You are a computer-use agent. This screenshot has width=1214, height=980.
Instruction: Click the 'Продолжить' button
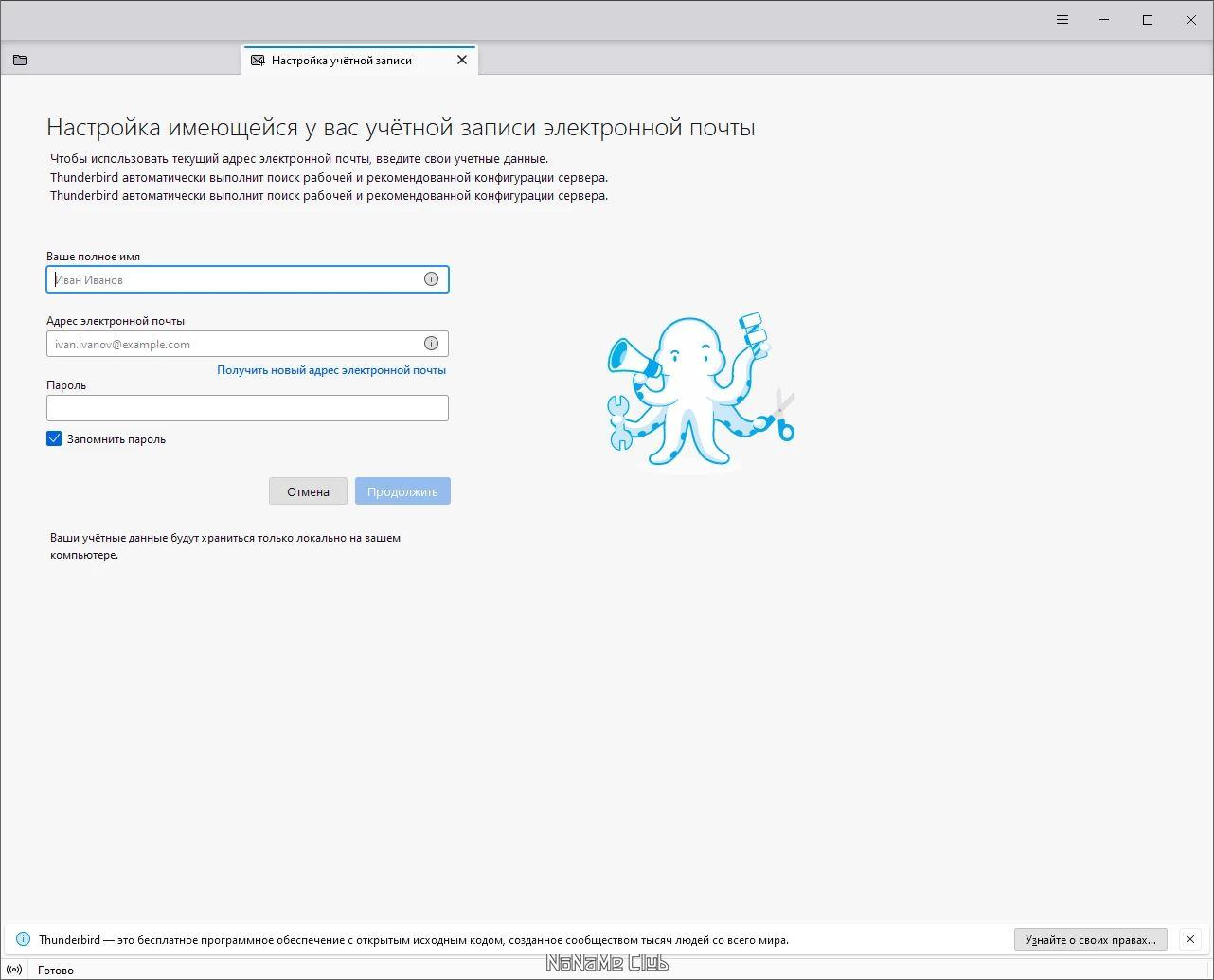pyautogui.click(x=402, y=491)
